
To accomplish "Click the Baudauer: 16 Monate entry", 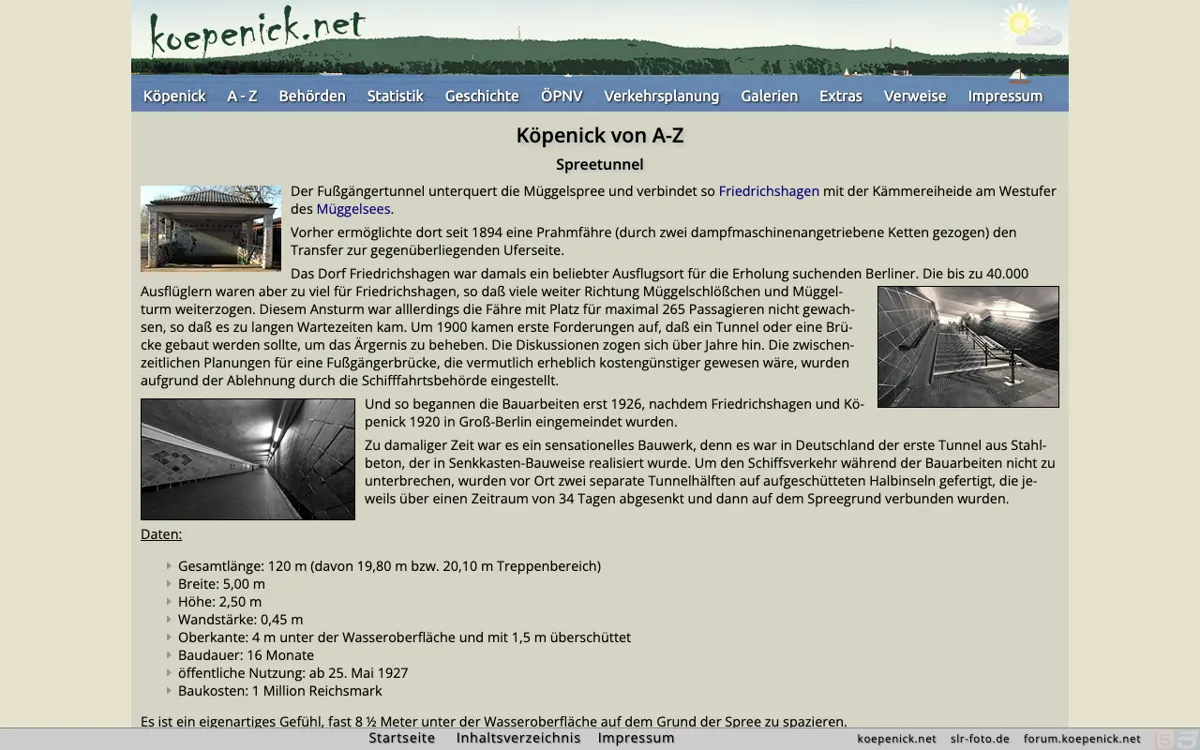I will point(246,656).
